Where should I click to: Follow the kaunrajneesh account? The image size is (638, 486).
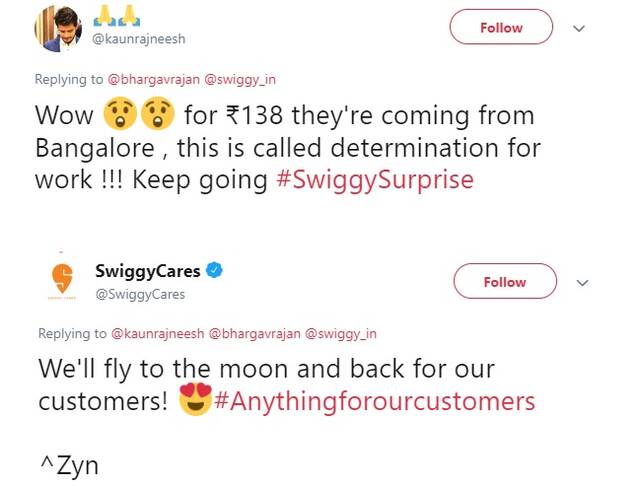501,28
